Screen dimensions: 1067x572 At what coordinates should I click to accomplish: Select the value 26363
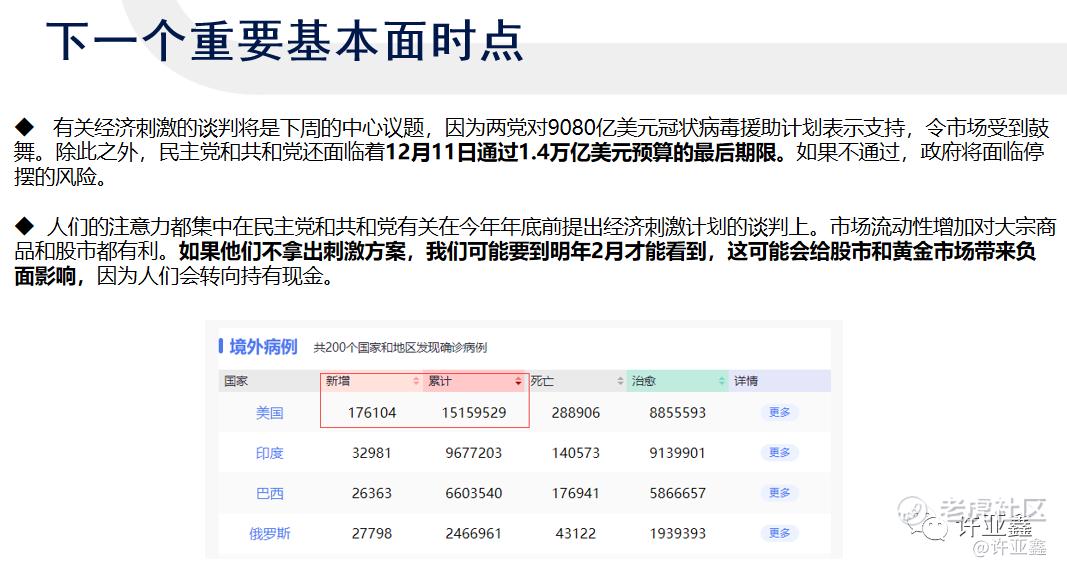pyautogui.click(x=372, y=493)
